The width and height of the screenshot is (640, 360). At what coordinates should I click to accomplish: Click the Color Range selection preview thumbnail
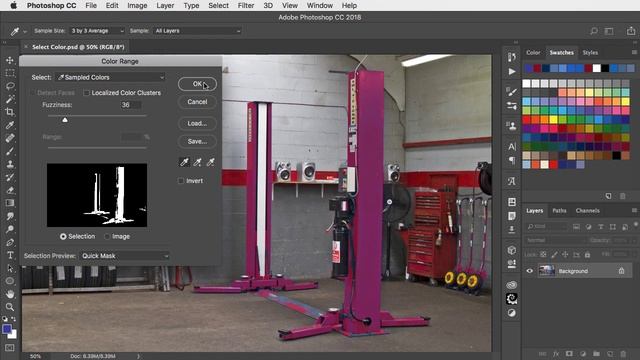97,195
